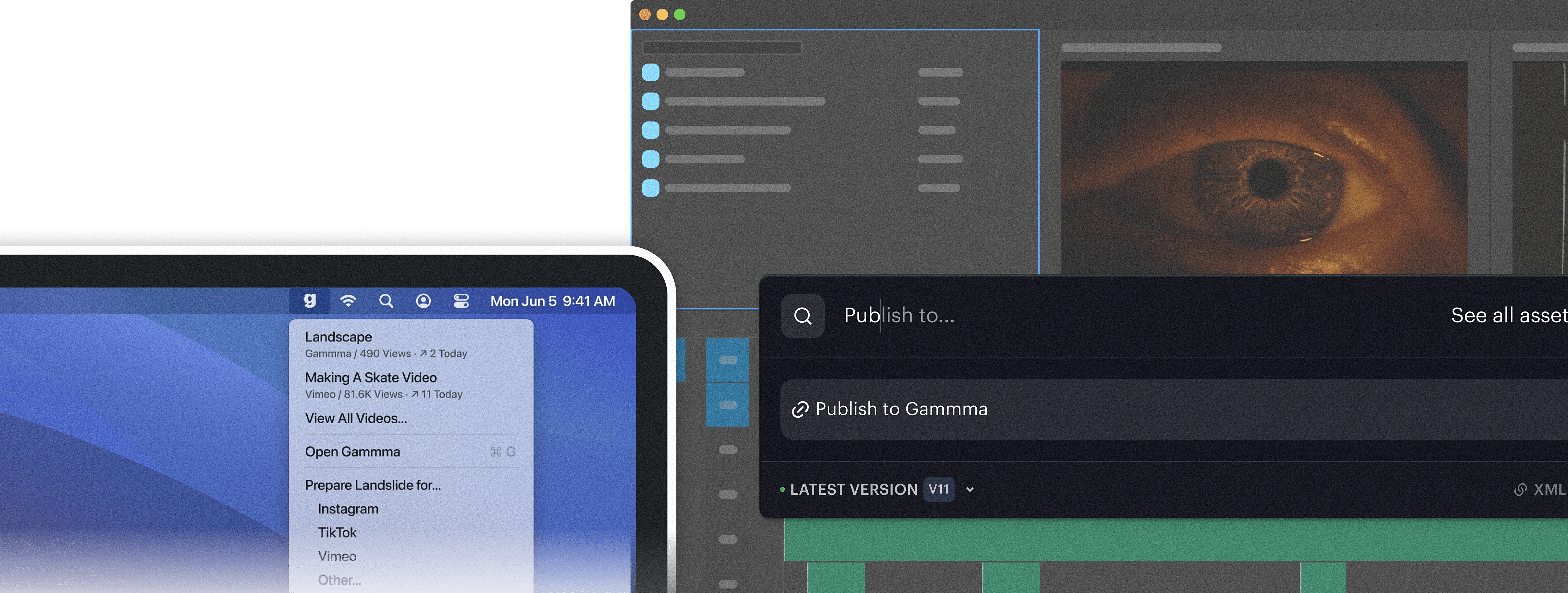Click the user account icon in menu bar
Image resolution: width=1568 pixels, height=593 pixels.
click(x=424, y=301)
